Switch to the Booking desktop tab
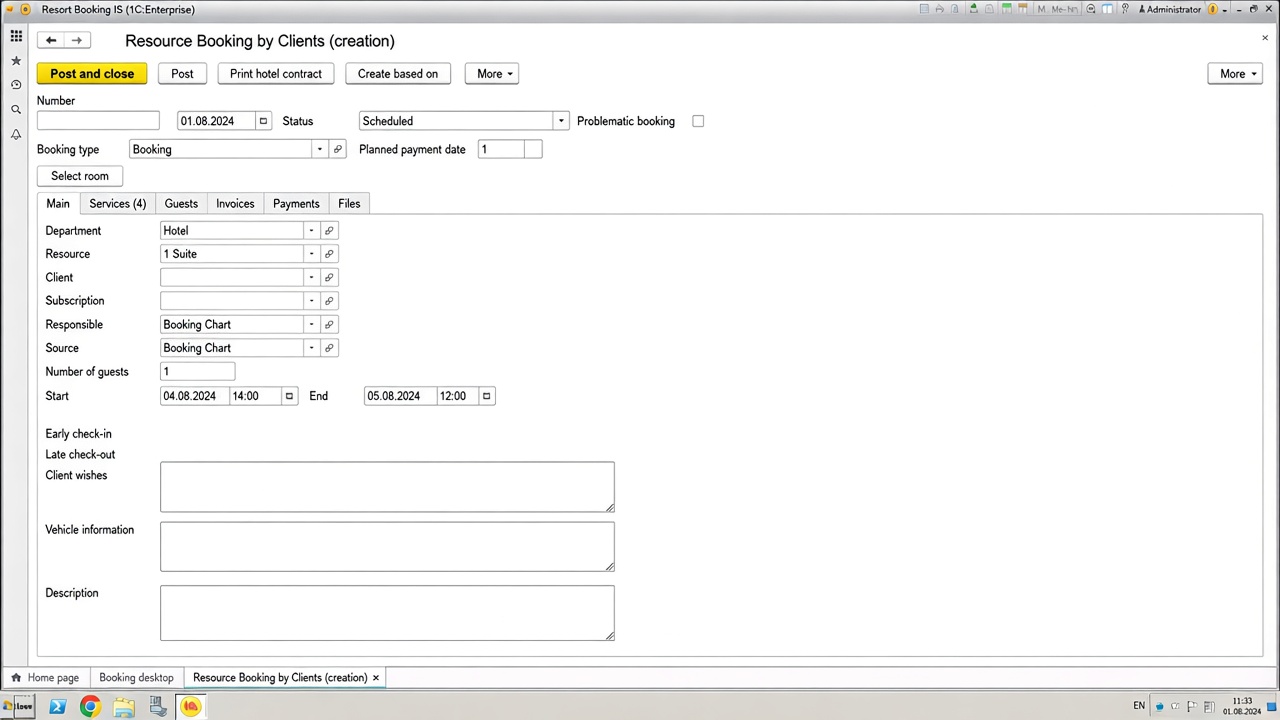Image resolution: width=1280 pixels, height=720 pixels. (136, 678)
